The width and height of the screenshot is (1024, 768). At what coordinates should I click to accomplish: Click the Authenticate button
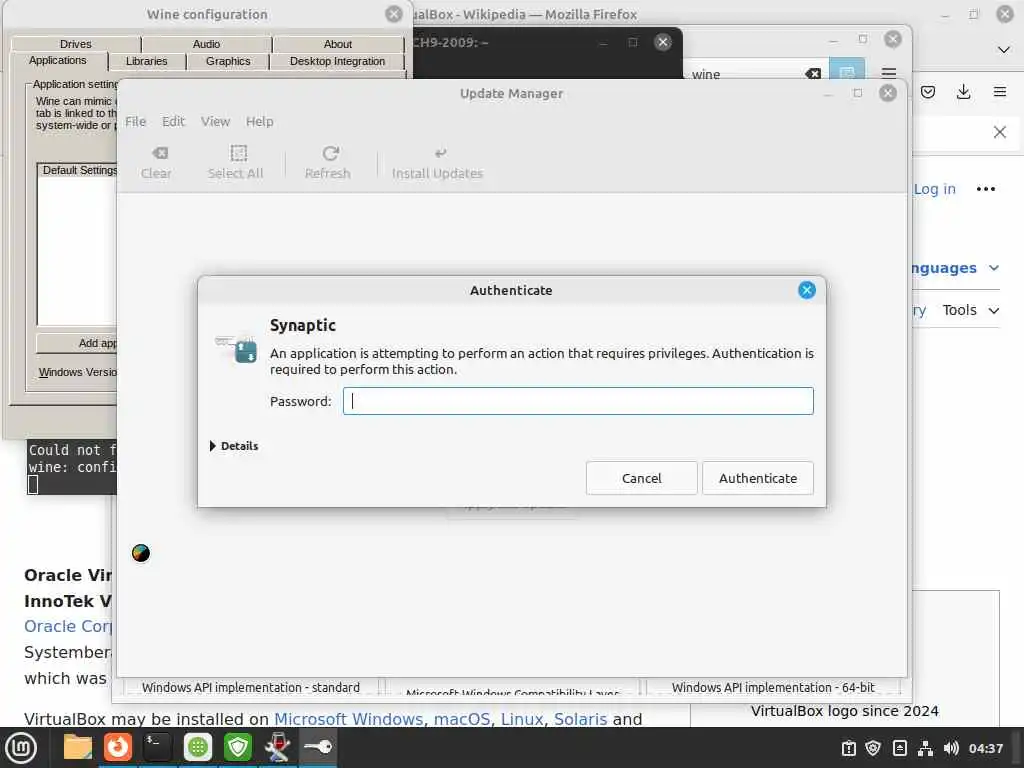(758, 478)
